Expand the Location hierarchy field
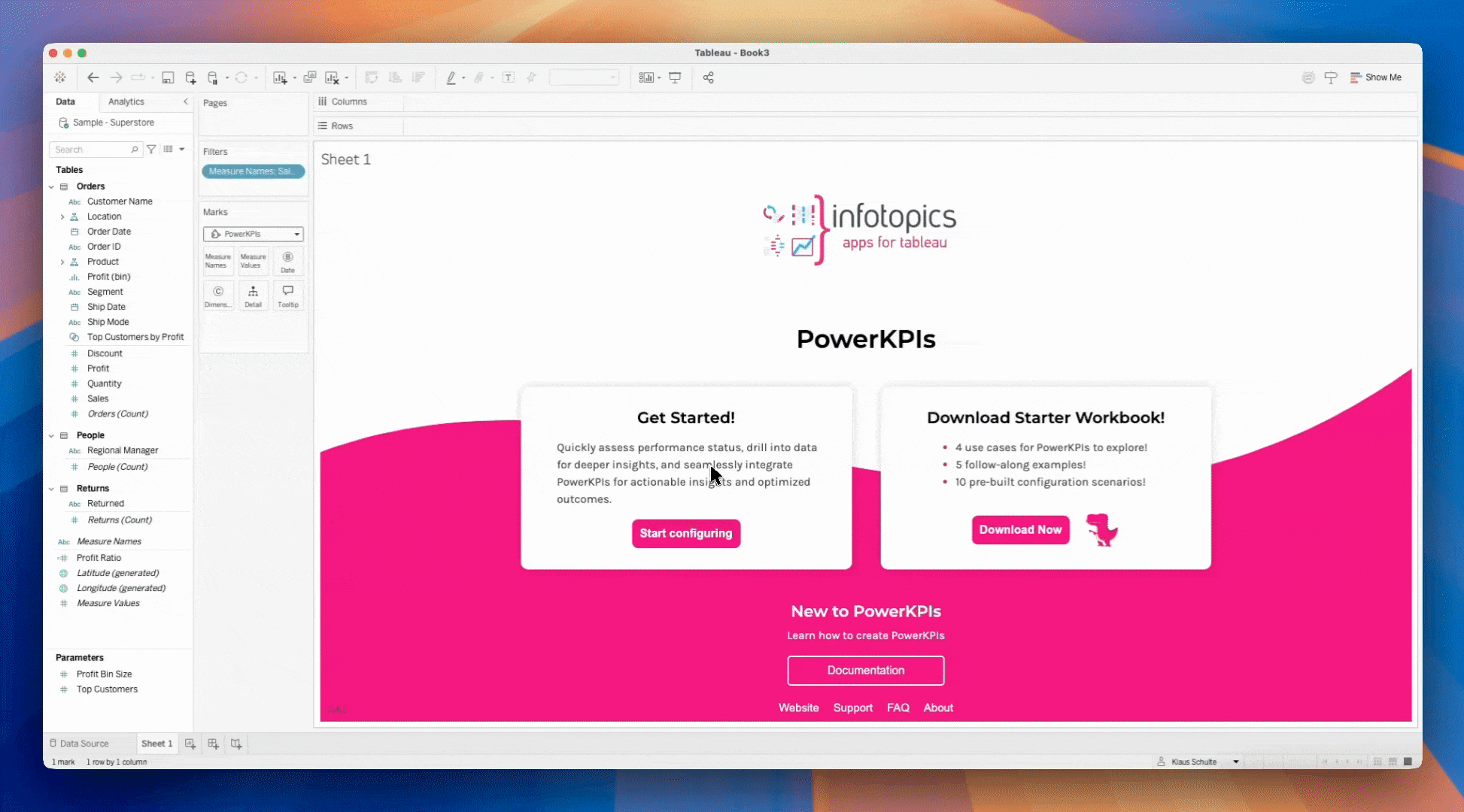 [62, 217]
